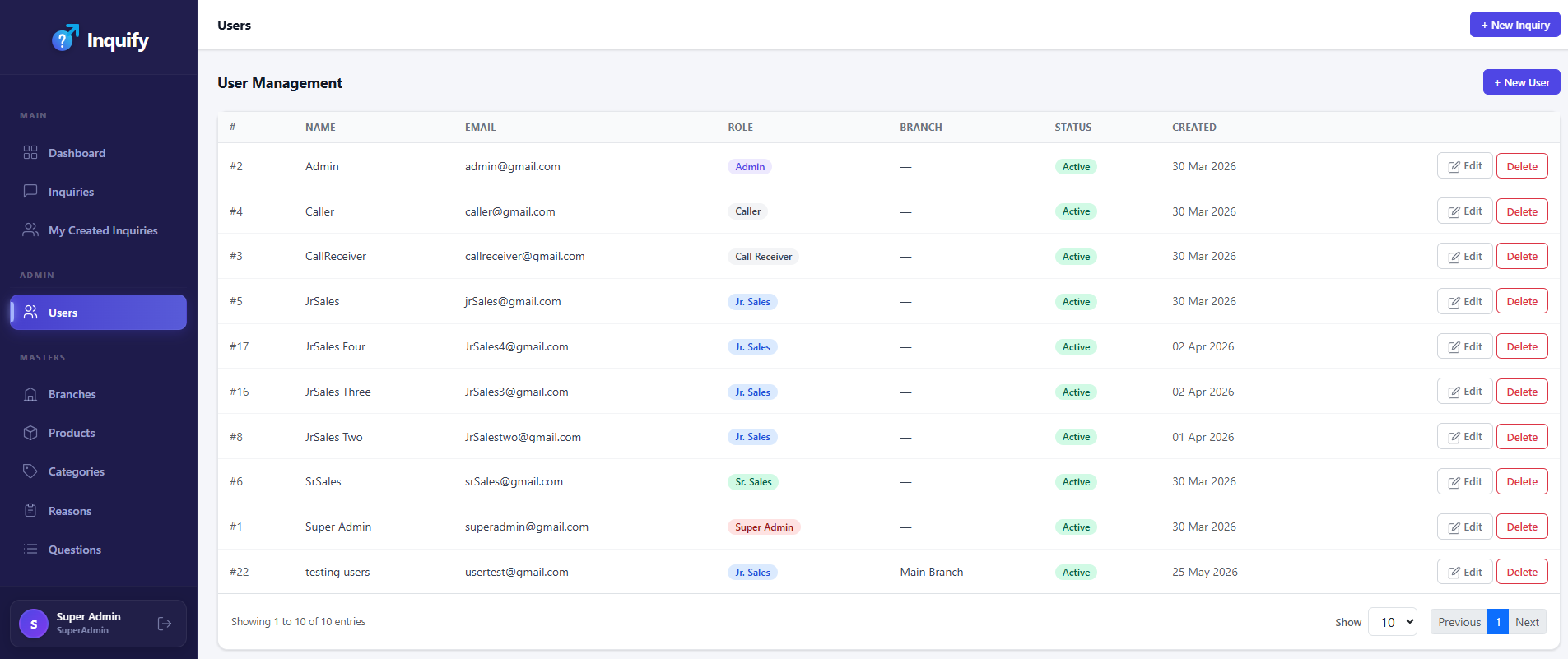The image size is (1568, 659).
Task: Open Questions master page
Action: coord(99,550)
